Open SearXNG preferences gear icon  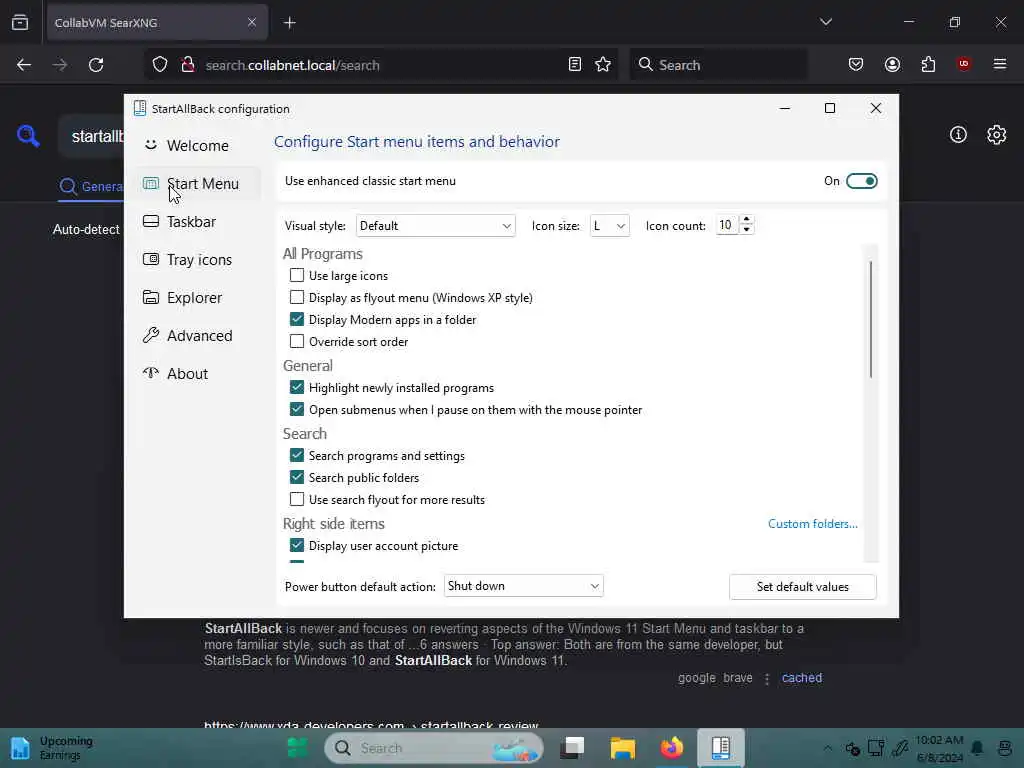pos(997,135)
